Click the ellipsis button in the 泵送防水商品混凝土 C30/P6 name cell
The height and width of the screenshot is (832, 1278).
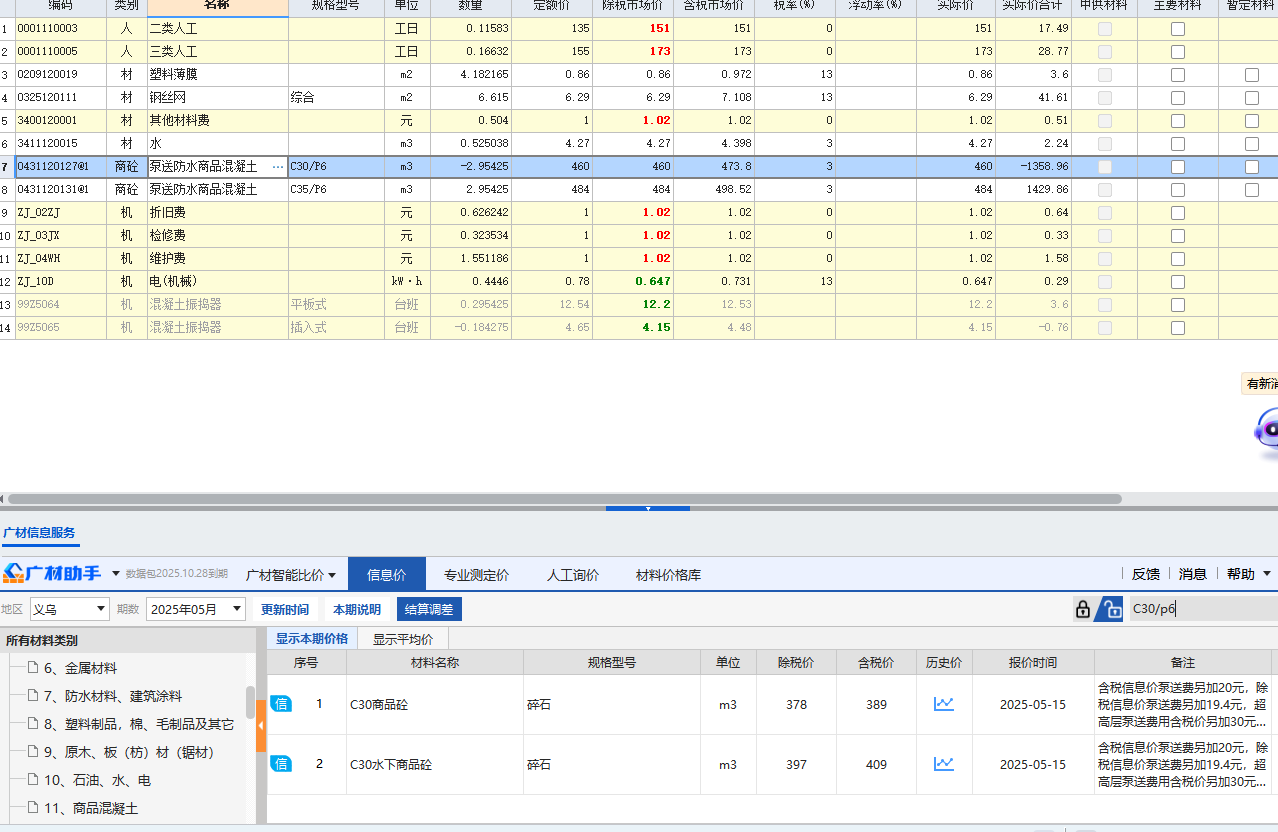(x=277, y=167)
